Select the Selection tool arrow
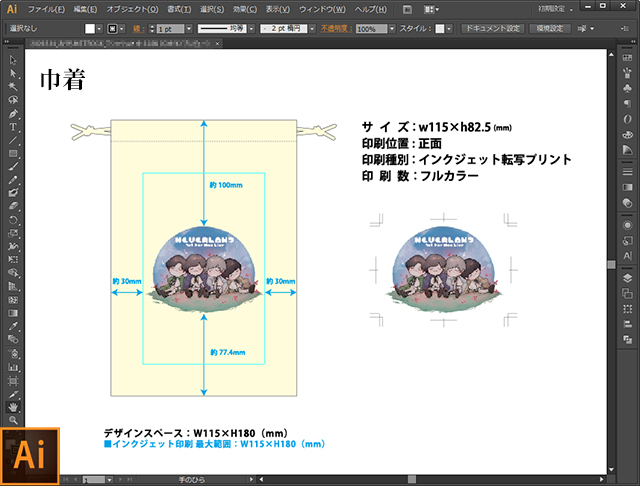This screenshot has width=640, height=486. tap(13, 60)
